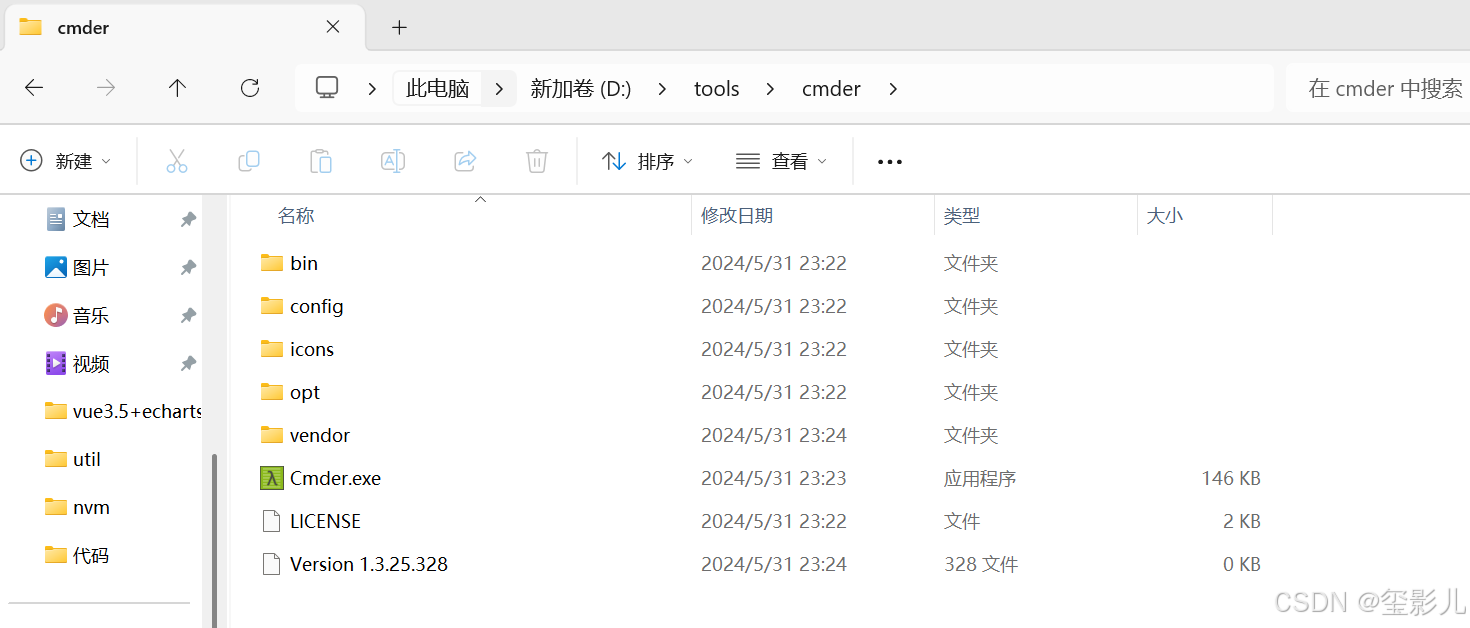This screenshot has height=628, width=1470.
Task: Select the Version 1.3.25.328 file name
Action: tap(369, 564)
